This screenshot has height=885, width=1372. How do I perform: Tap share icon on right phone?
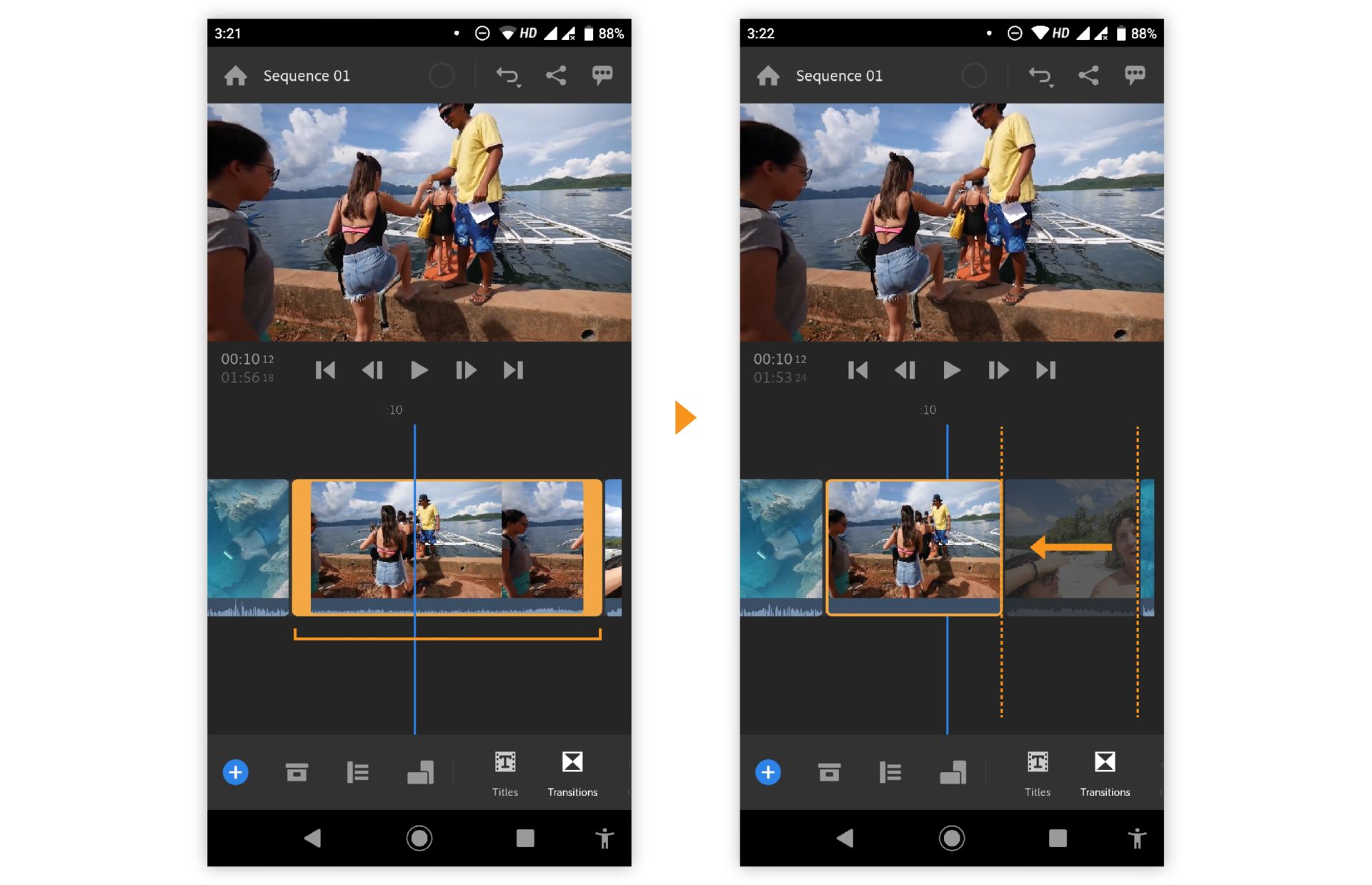point(1088,76)
